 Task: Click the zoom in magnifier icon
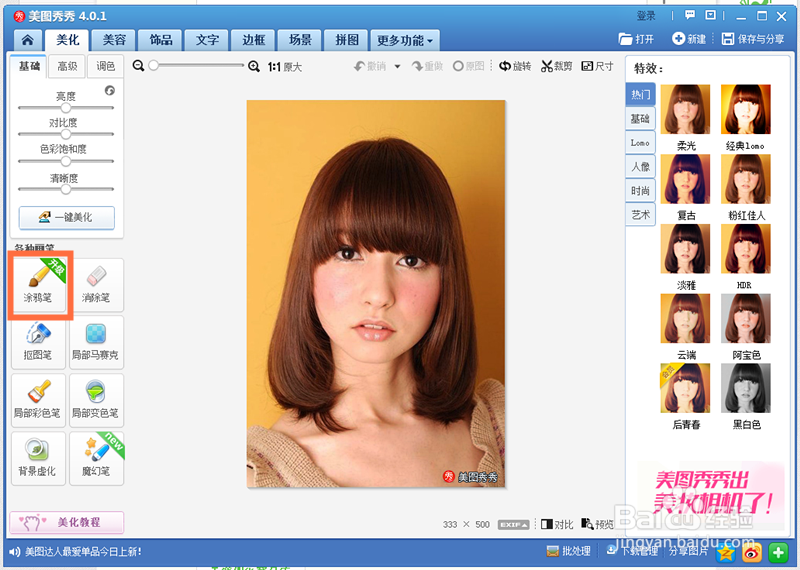[x=254, y=66]
